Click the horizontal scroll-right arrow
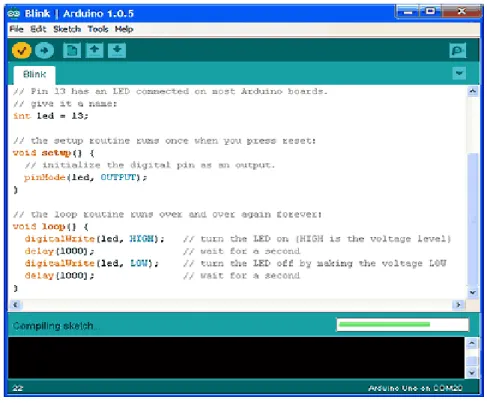The width and height of the screenshot is (487, 403). coord(459,305)
